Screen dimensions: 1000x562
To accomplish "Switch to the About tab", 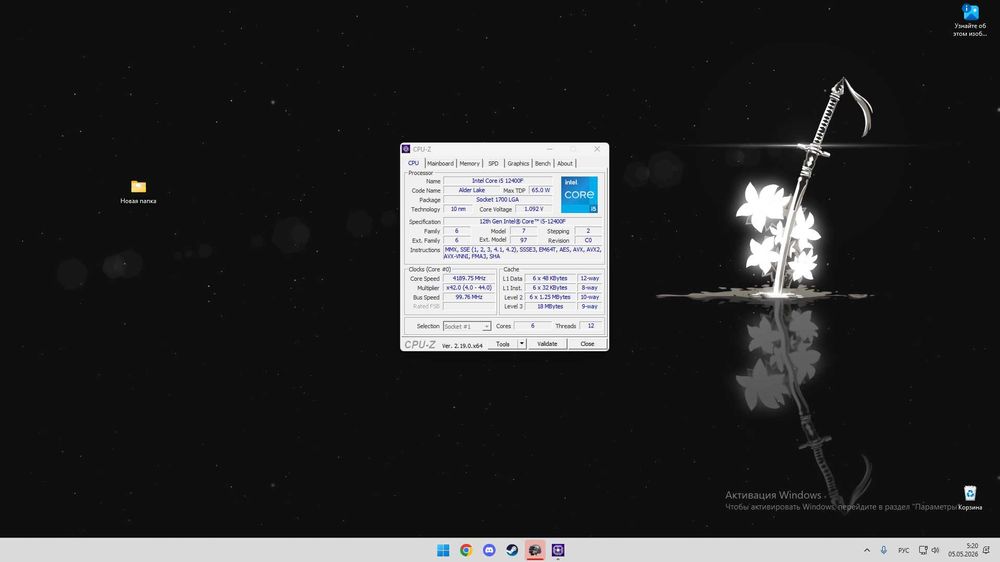I will click(x=565, y=163).
